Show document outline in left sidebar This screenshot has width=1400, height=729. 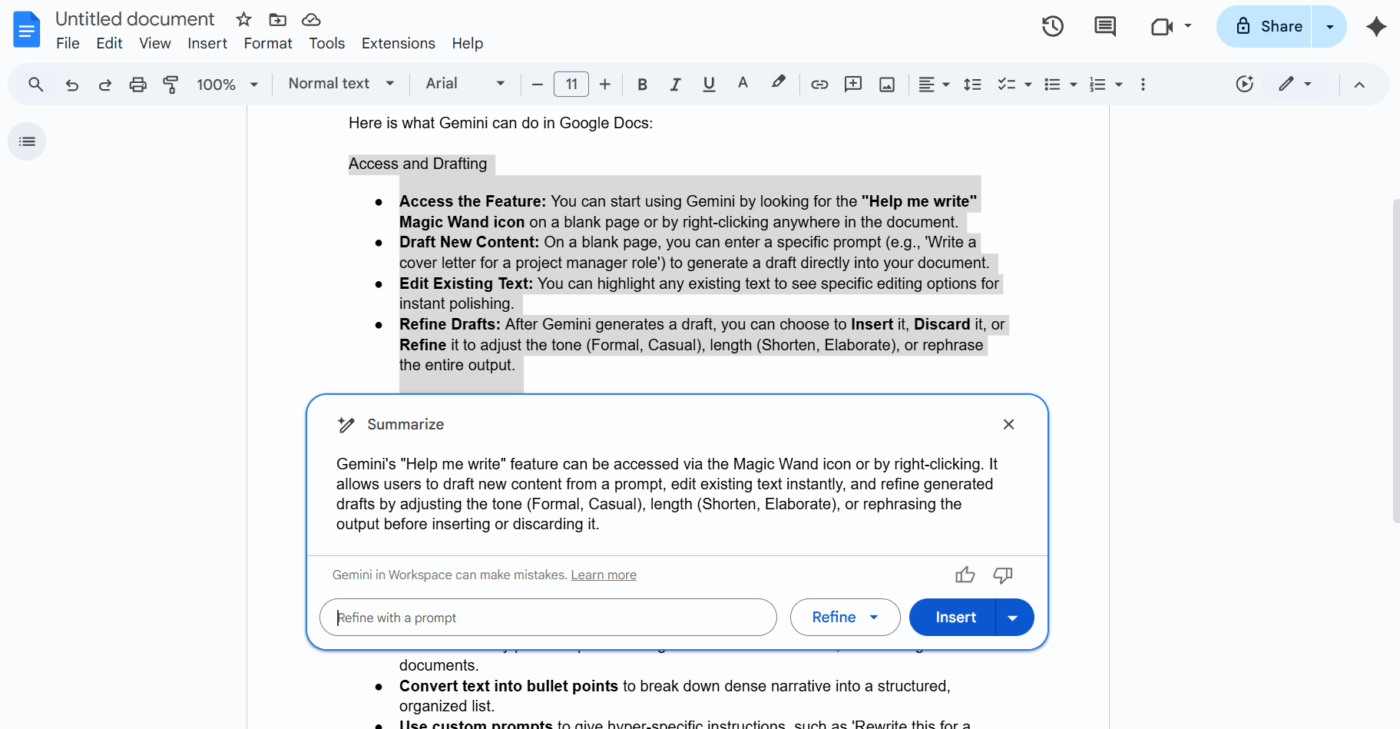click(27, 142)
